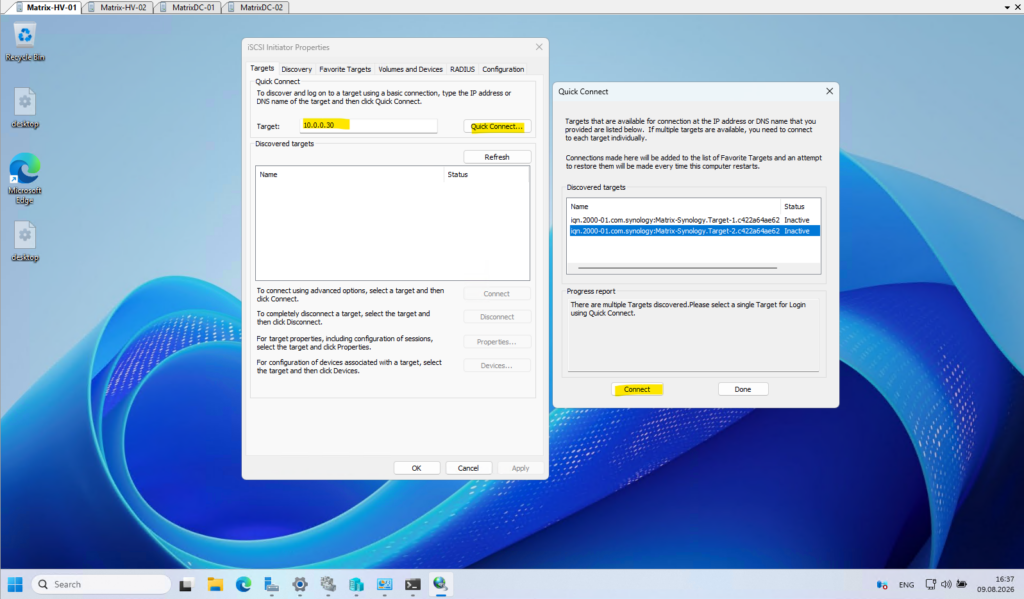Select the Targets tab
Screen dimensions: 1024x599
tap(262, 68)
